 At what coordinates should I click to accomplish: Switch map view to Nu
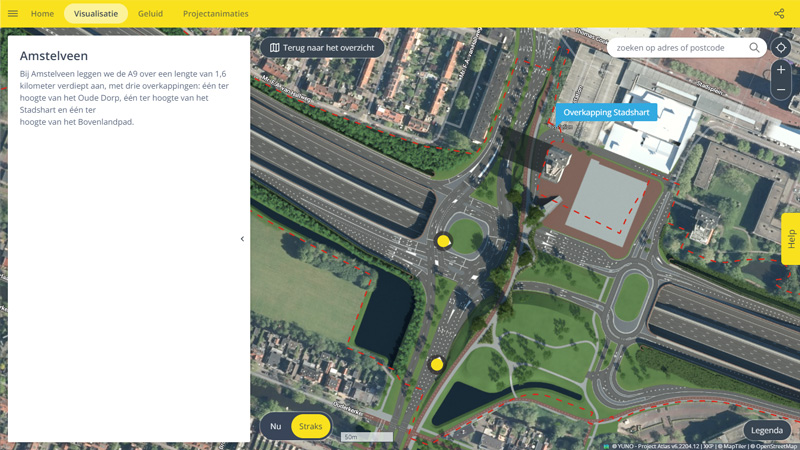coord(276,426)
